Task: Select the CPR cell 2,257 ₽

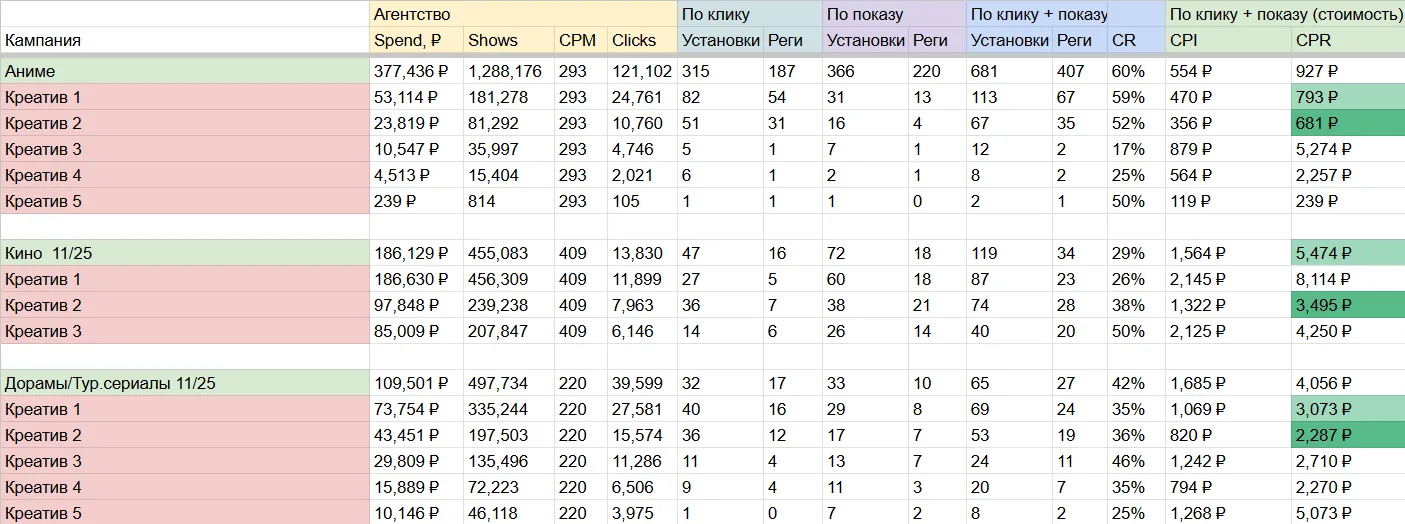Action: click(x=1348, y=175)
